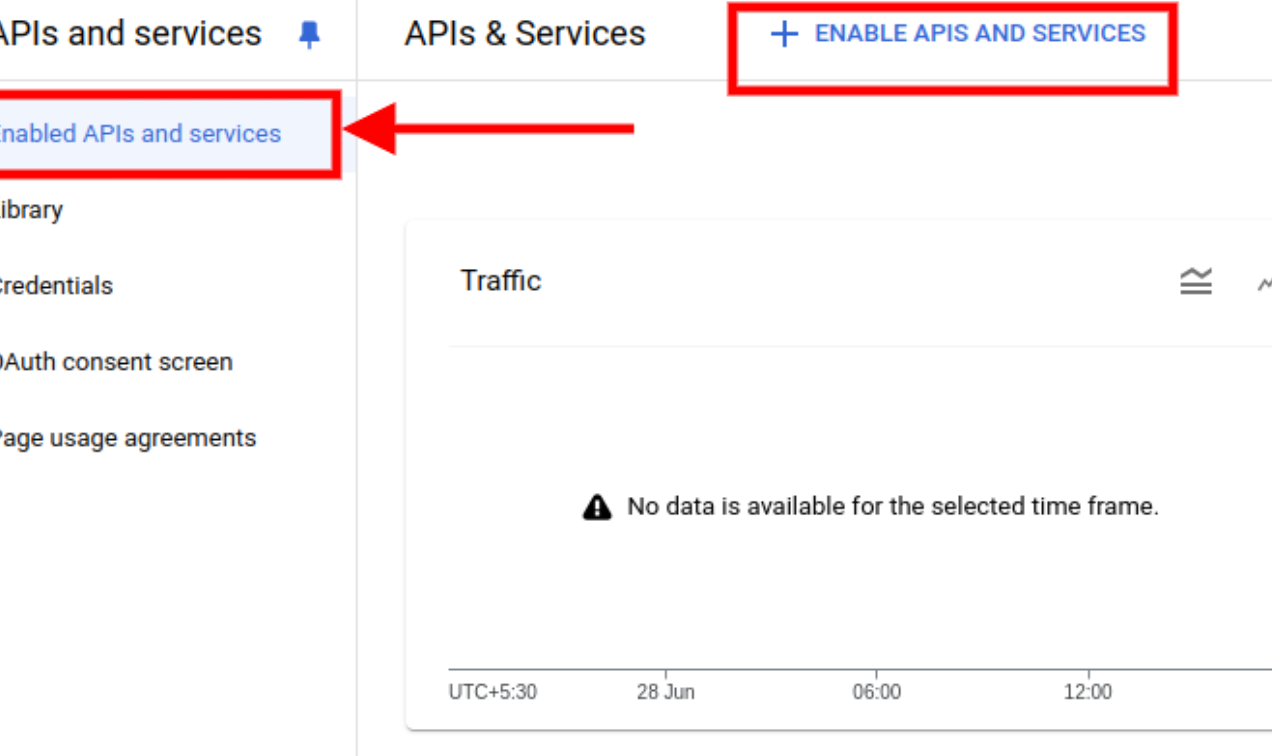Open OAuth consent screen page

[116, 362]
